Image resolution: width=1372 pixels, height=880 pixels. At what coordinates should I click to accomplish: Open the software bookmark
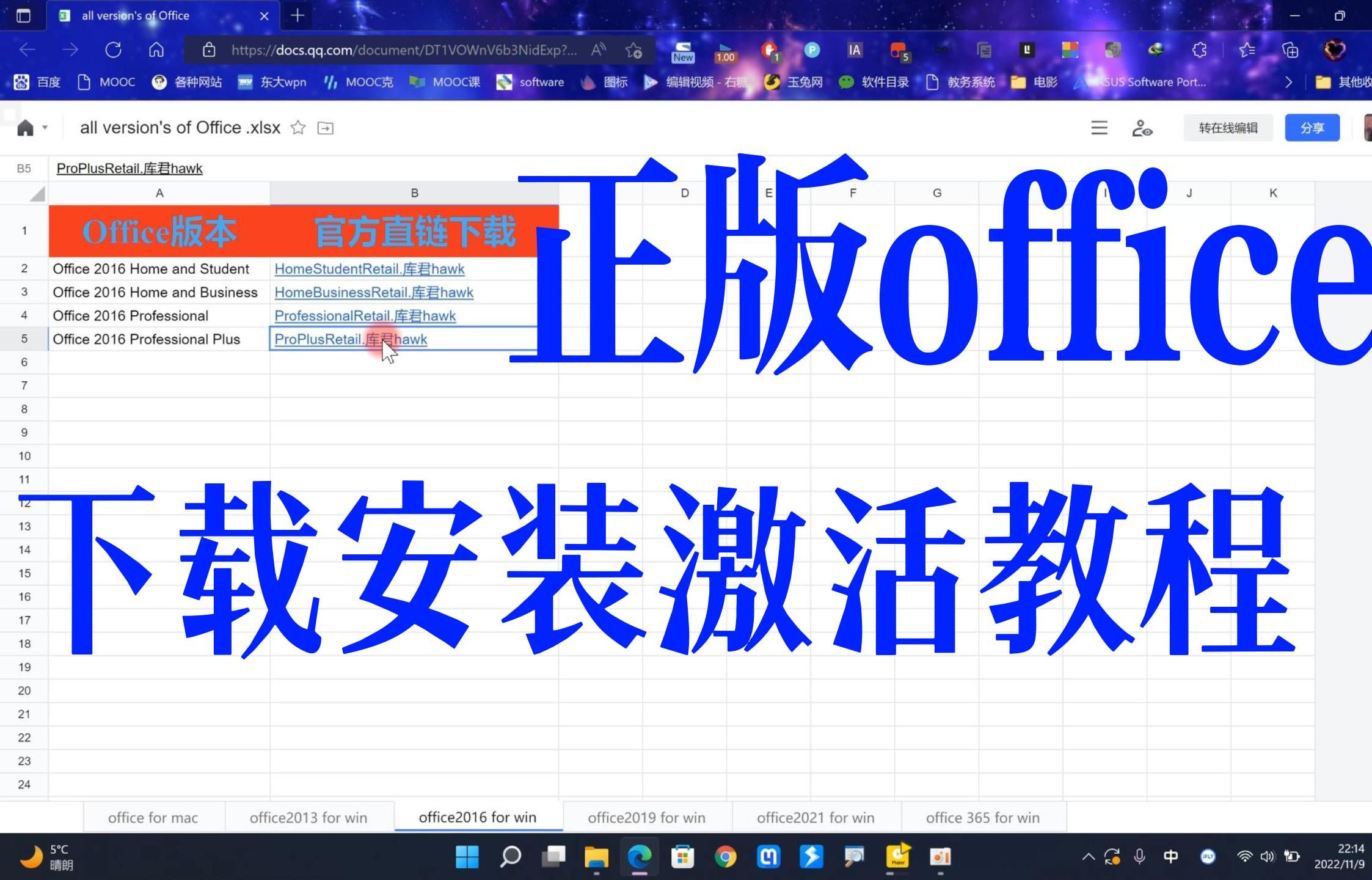point(530,82)
